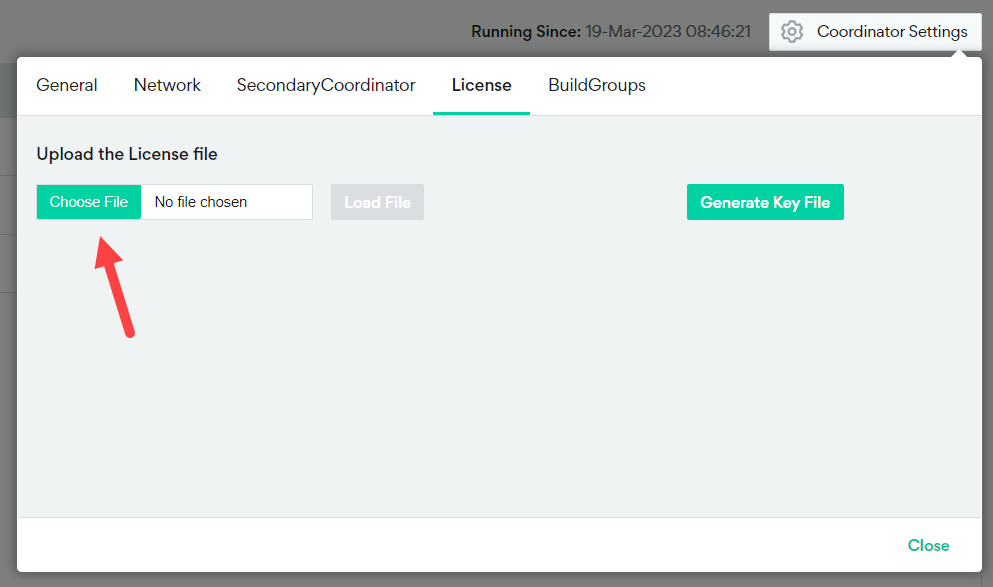Switch to the General tab
Viewport: 993px width, 587px height.
tap(67, 86)
